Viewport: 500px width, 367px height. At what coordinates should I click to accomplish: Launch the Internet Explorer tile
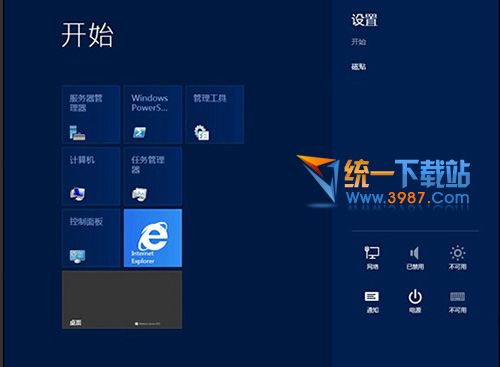[x=153, y=238]
